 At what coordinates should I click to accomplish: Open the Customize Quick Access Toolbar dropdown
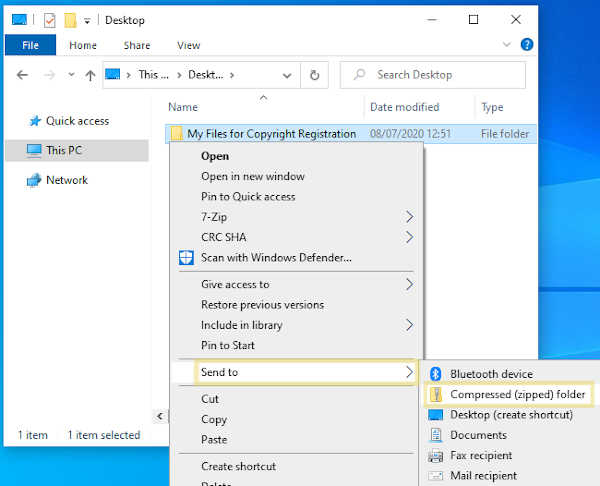(x=87, y=21)
